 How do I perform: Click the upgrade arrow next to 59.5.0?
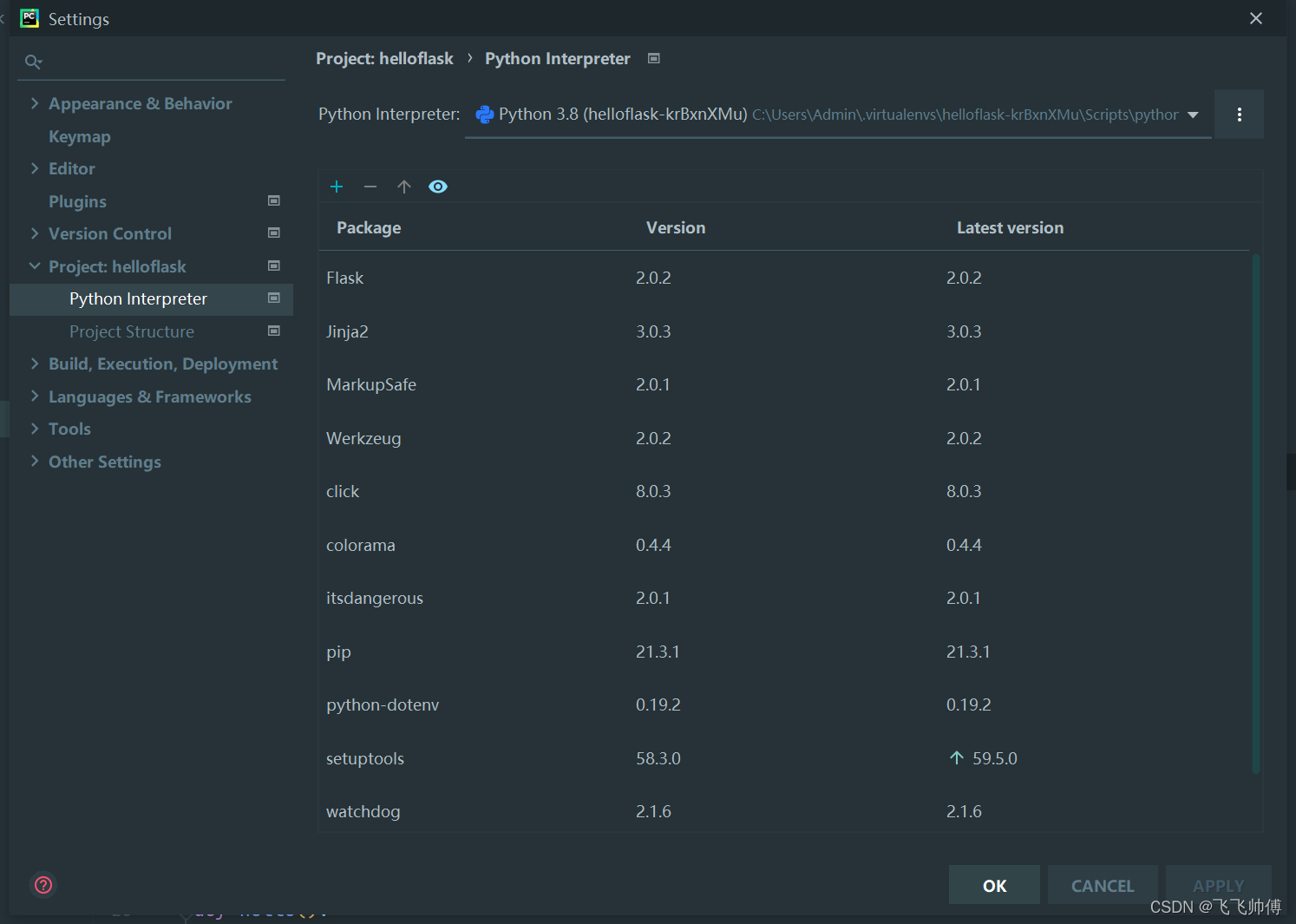[x=957, y=757]
